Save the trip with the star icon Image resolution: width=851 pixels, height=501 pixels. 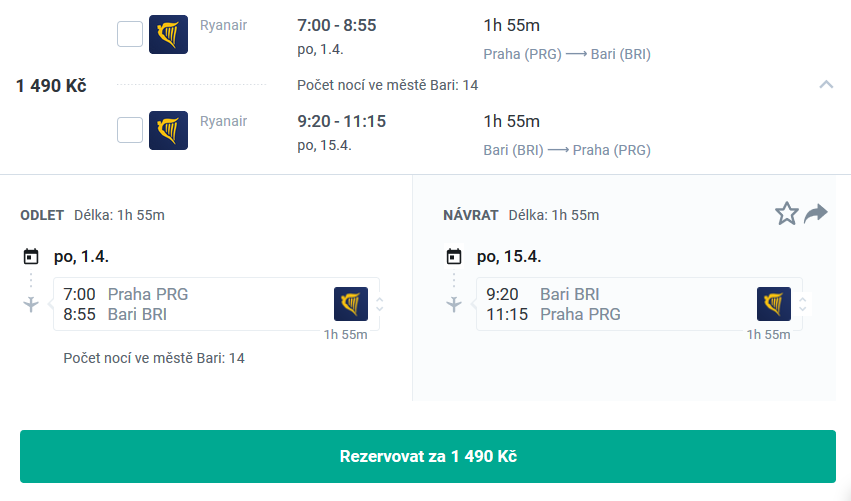coord(786,213)
